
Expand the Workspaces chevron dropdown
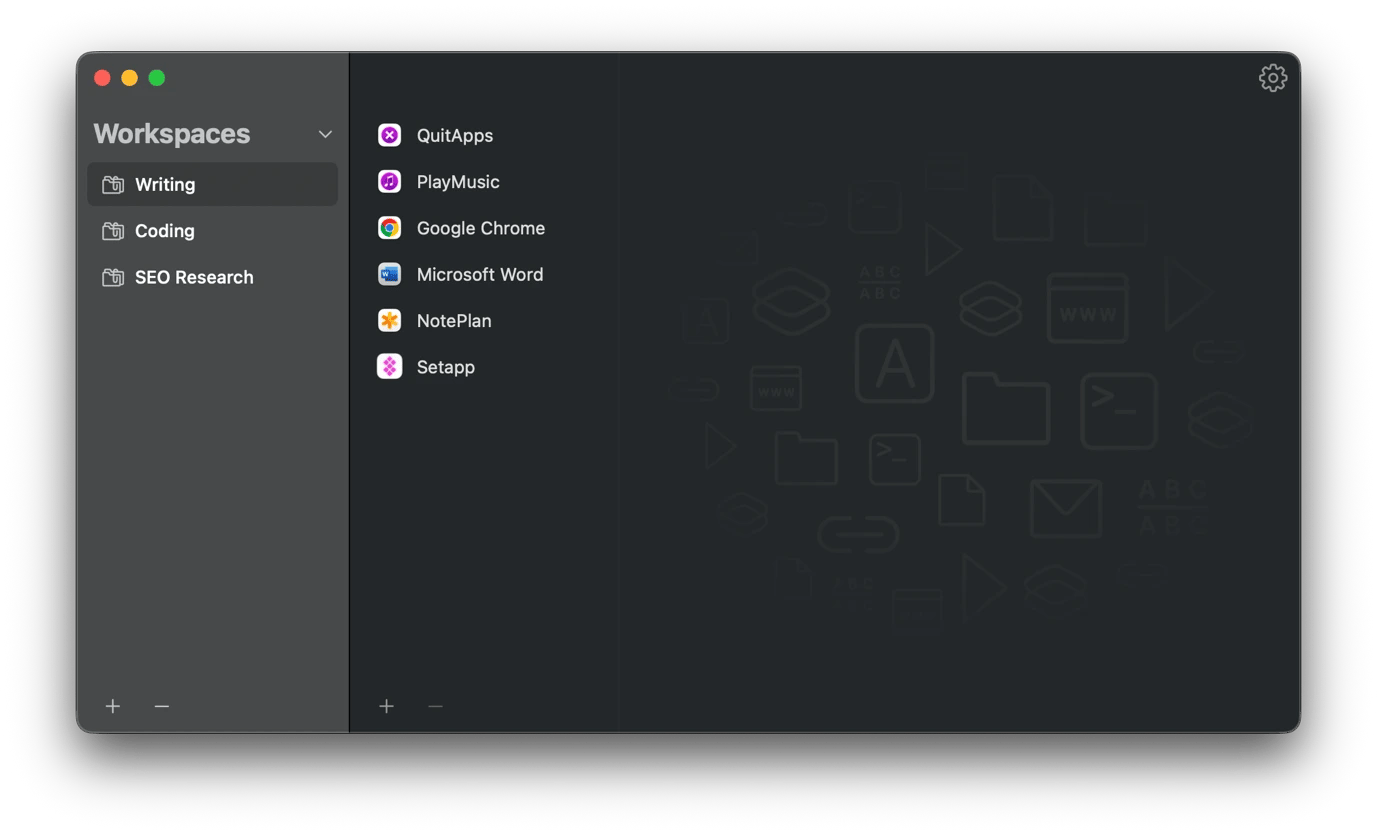pos(325,134)
